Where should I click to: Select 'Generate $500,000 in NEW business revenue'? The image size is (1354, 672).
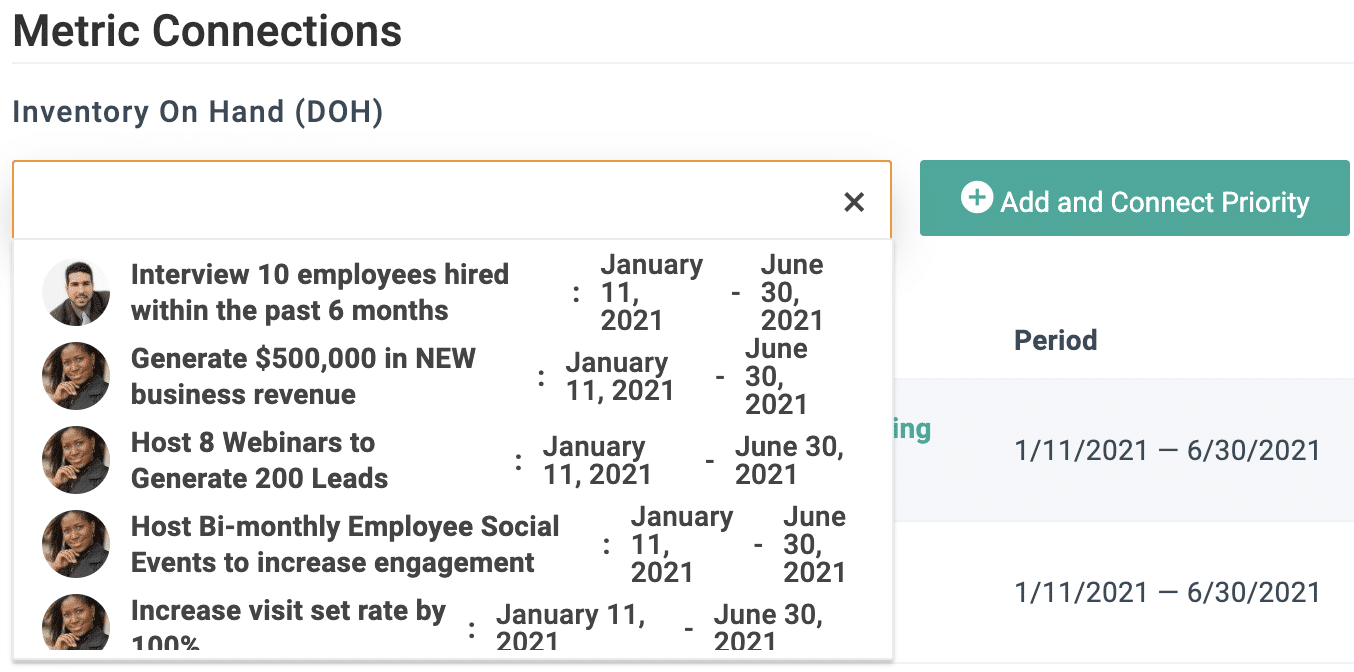click(x=303, y=376)
